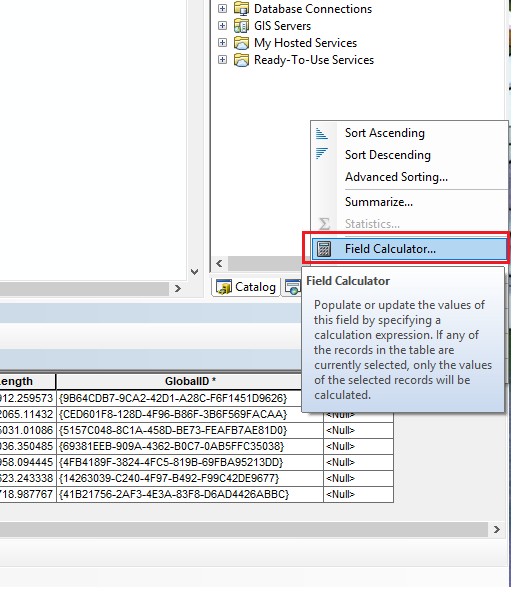511x596 pixels.
Task: Click the table's horizontal scrollbar track
Action: pos(243,529)
